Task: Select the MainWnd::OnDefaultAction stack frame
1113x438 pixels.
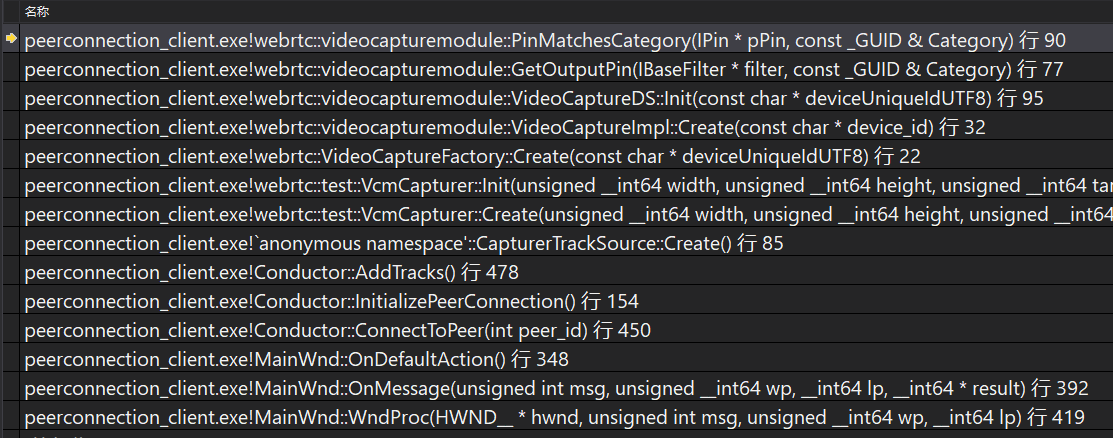Action: click(567, 359)
